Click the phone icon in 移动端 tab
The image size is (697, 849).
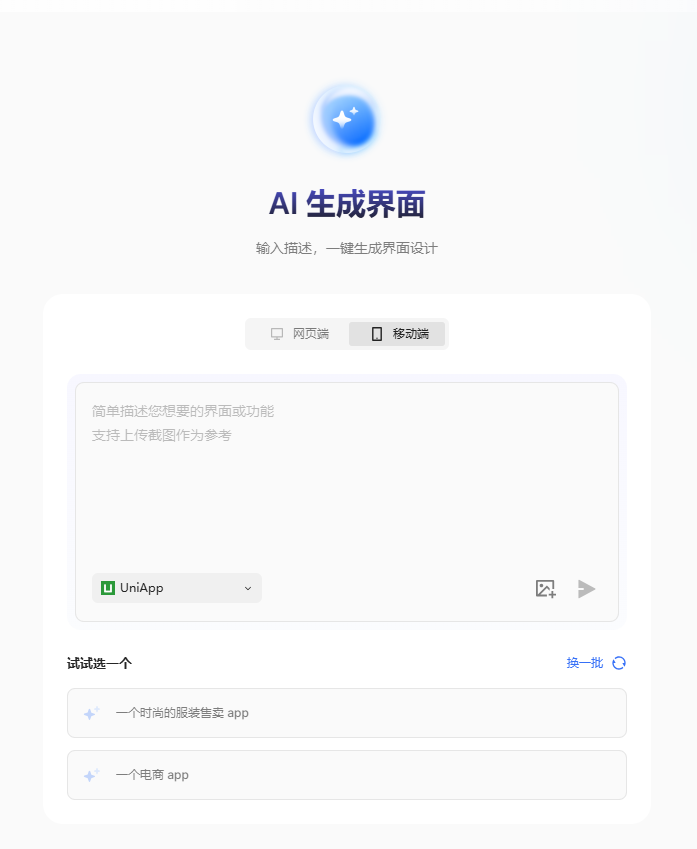[x=376, y=334]
